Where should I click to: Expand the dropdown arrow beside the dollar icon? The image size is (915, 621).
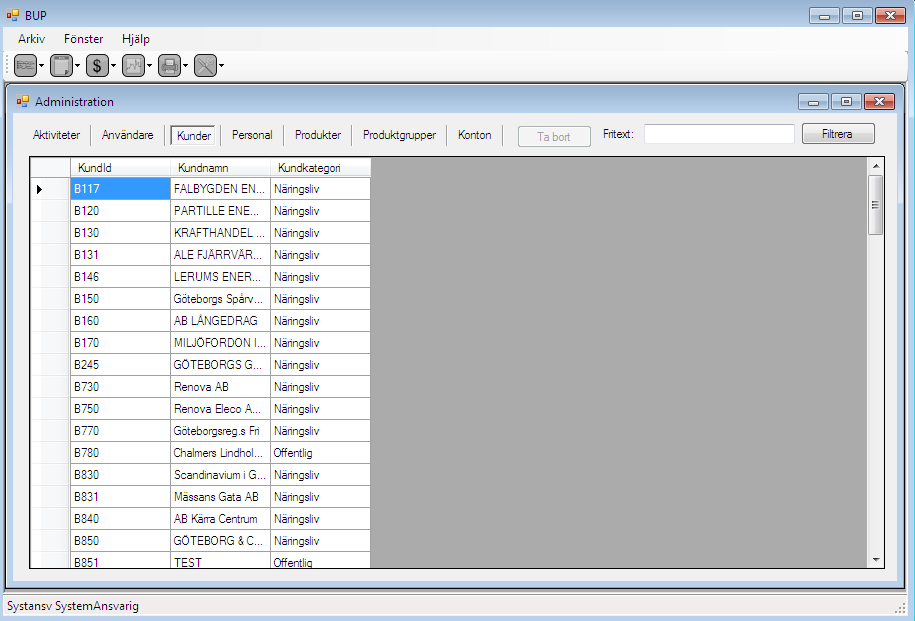(x=114, y=66)
